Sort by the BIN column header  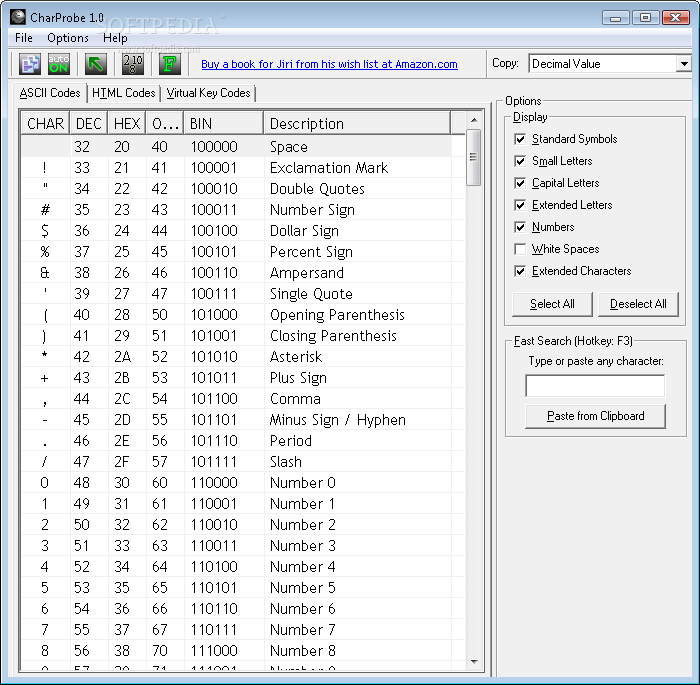tap(223, 123)
